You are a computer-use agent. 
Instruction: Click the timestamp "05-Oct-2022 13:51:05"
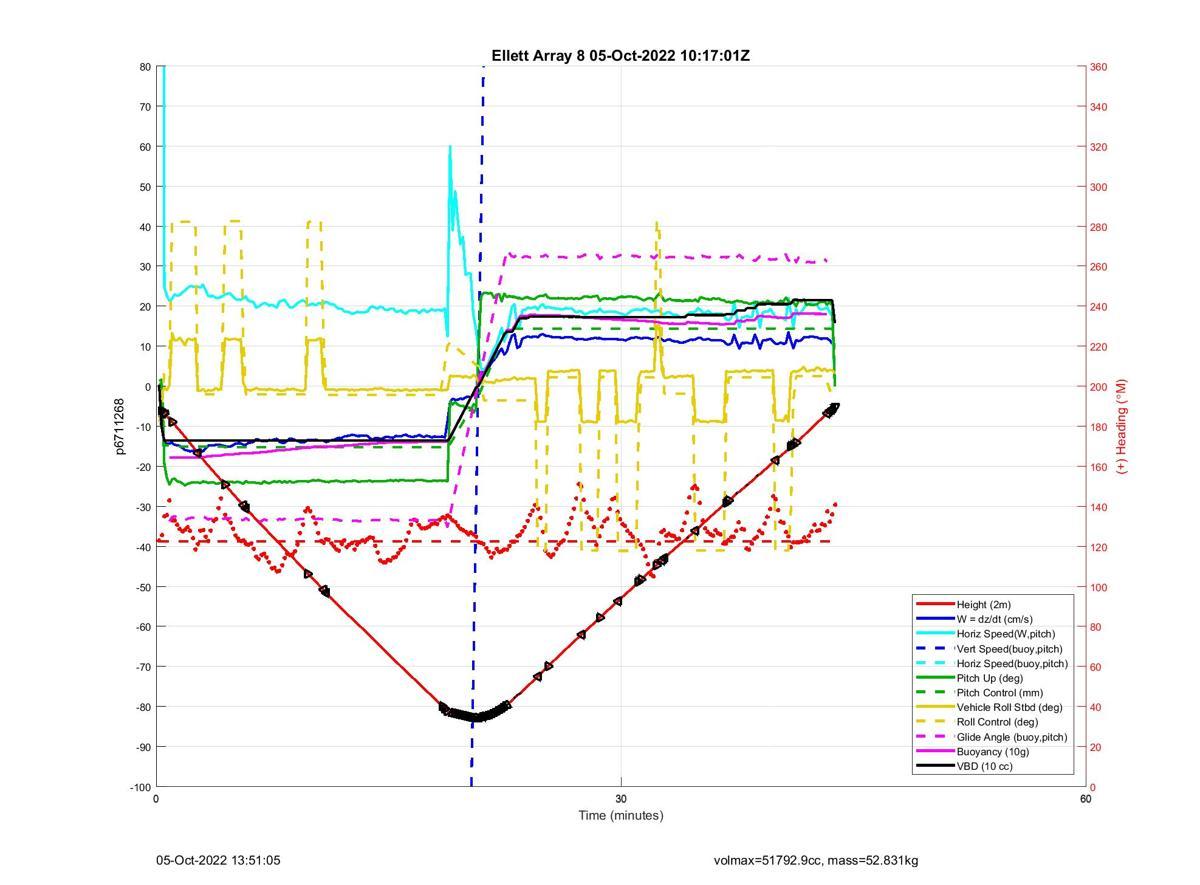(218, 860)
